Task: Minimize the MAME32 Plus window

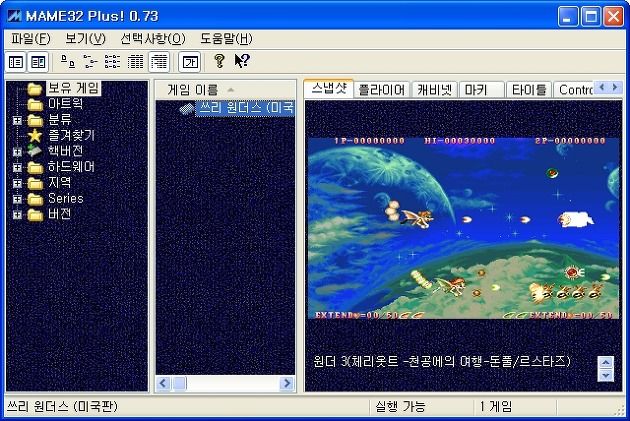Action: (x=568, y=17)
